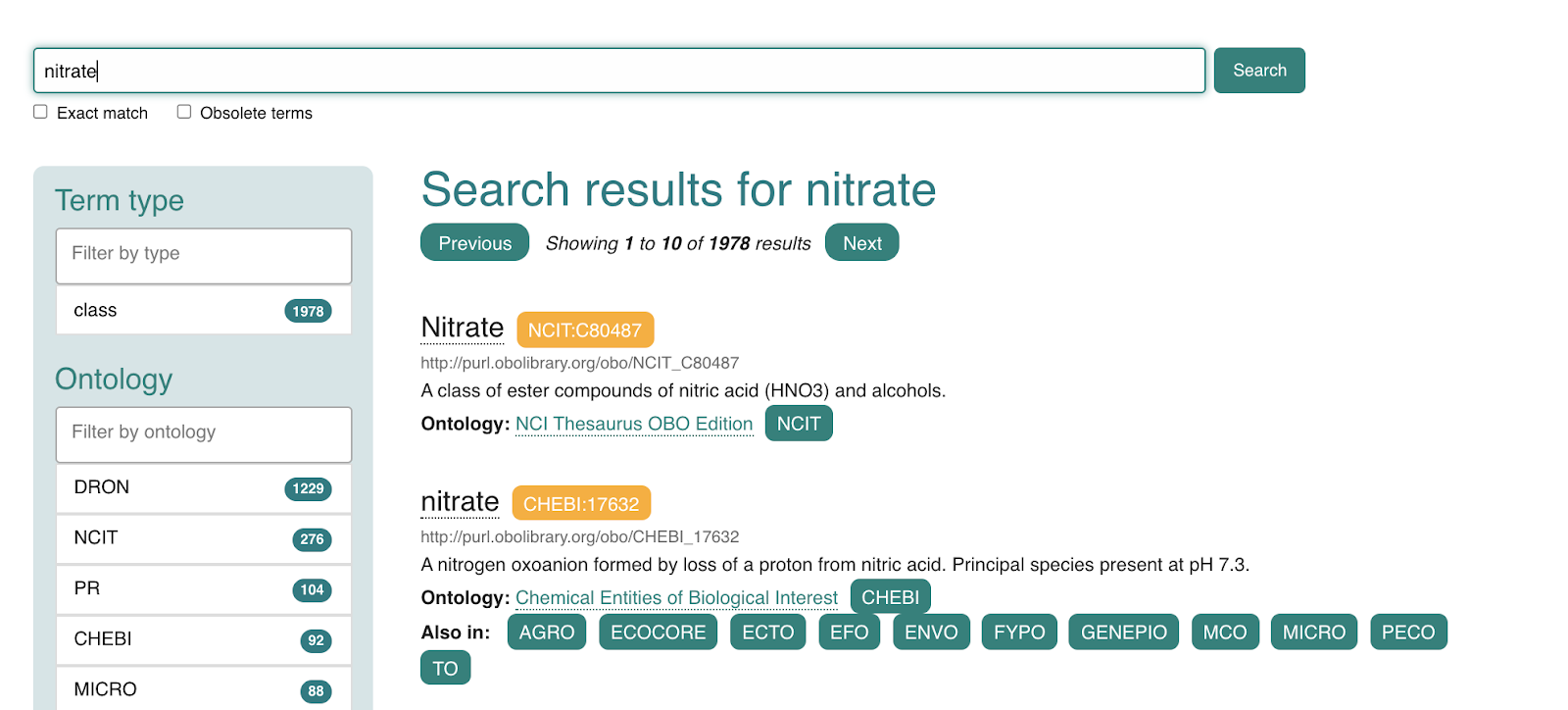Filter results by CHEBI in sidebar
Viewport: 1568px width, 710px height.
204,639
